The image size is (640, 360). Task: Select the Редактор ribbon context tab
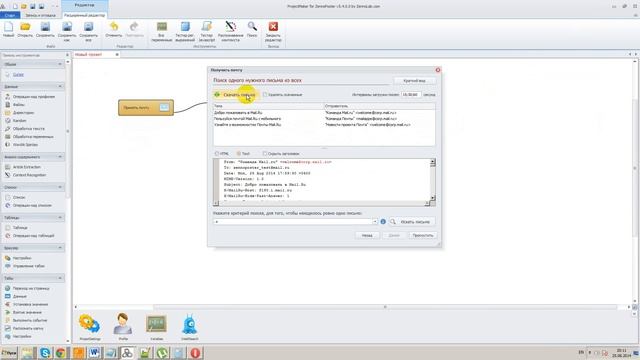[x=84, y=5]
